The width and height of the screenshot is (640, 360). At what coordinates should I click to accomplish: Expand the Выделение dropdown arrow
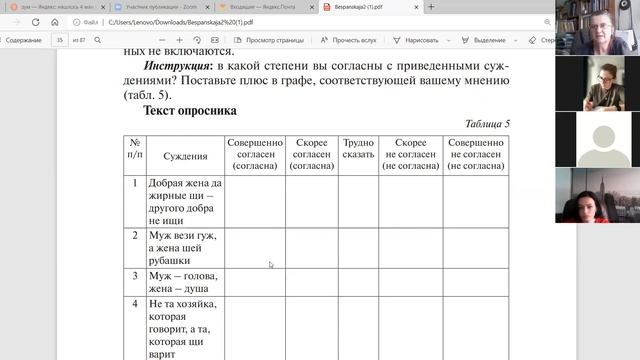(x=516, y=40)
